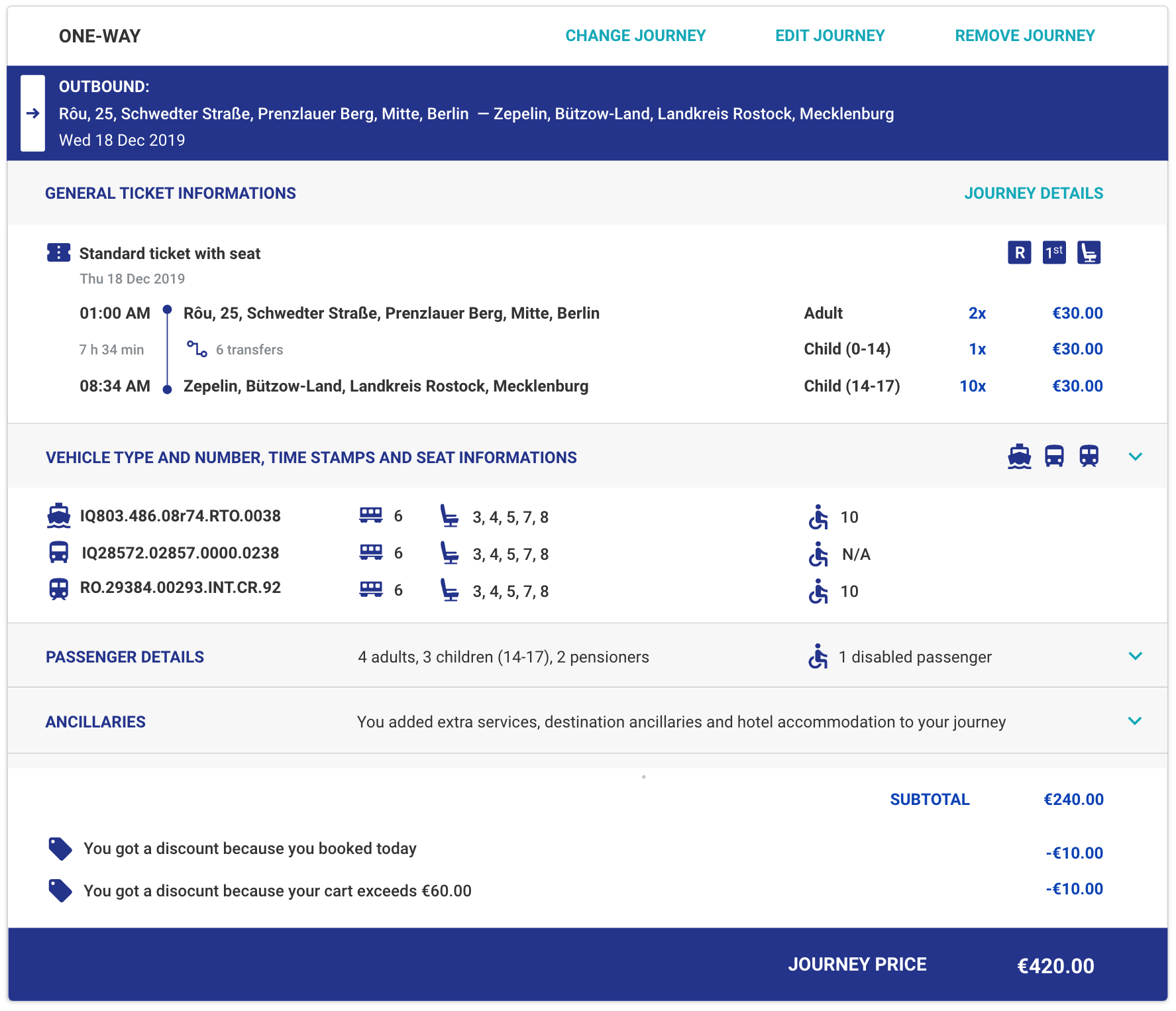This screenshot has width=1176, height=1011.
Task: Click the Child (0-14) €30.00 price
Action: [1077, 349]
